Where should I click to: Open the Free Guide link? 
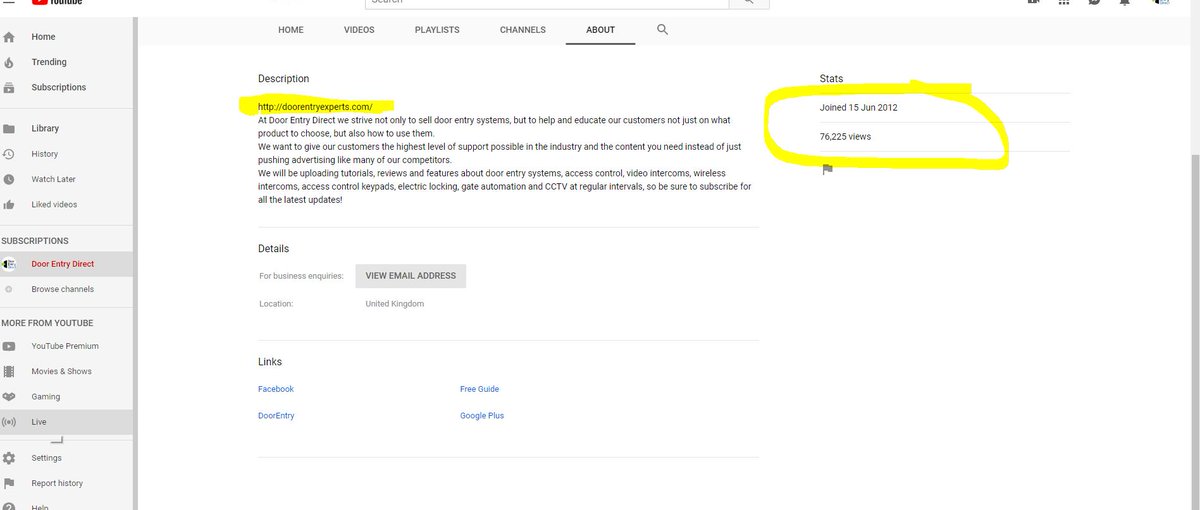point(479,389)
